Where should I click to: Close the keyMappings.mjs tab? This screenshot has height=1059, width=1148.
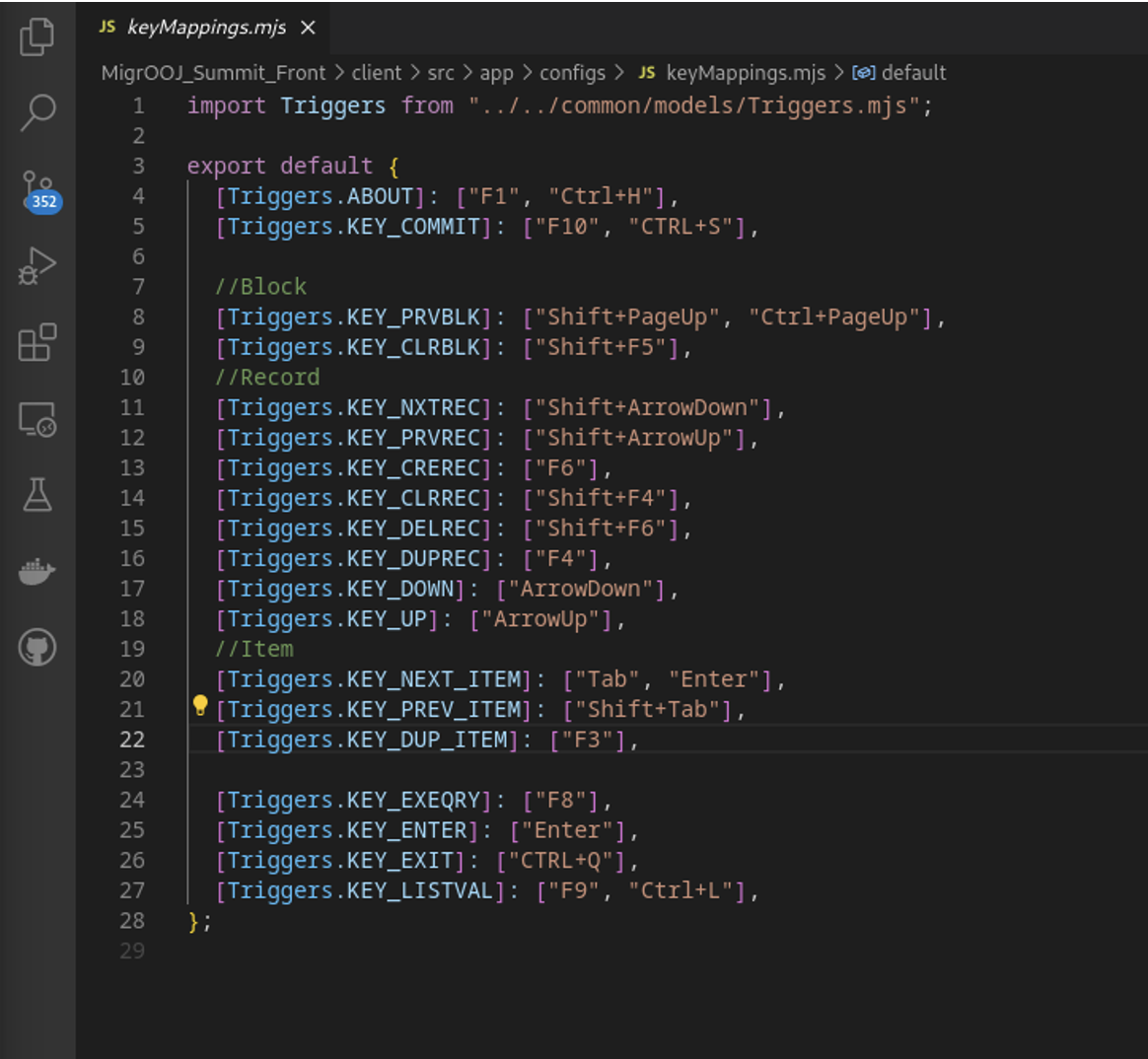(x=309, y=28)
